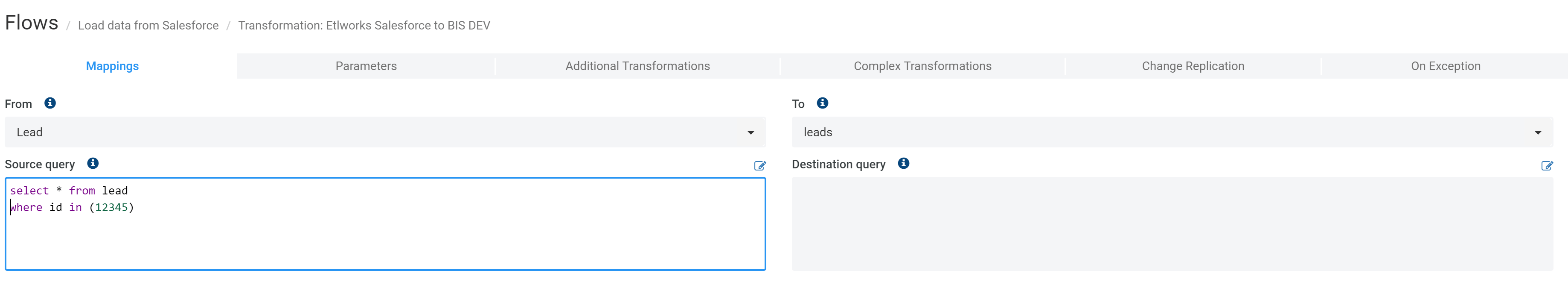The width and height of the screenshot is (1568, 285).
Task: Open the Source query editor via pencil icon
Action: [x=759, y=166]
